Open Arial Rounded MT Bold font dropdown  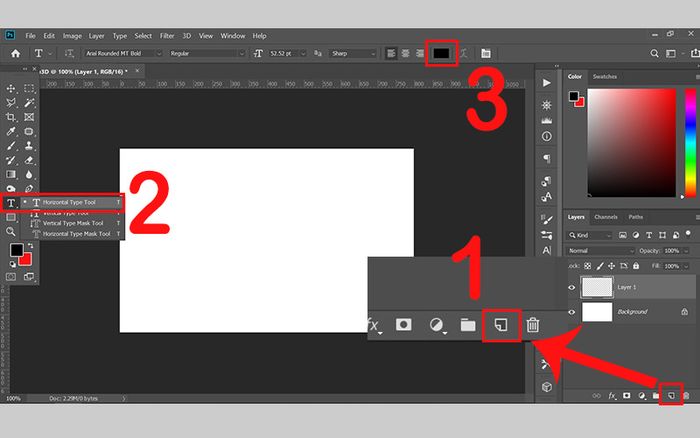tap(158, 54)
